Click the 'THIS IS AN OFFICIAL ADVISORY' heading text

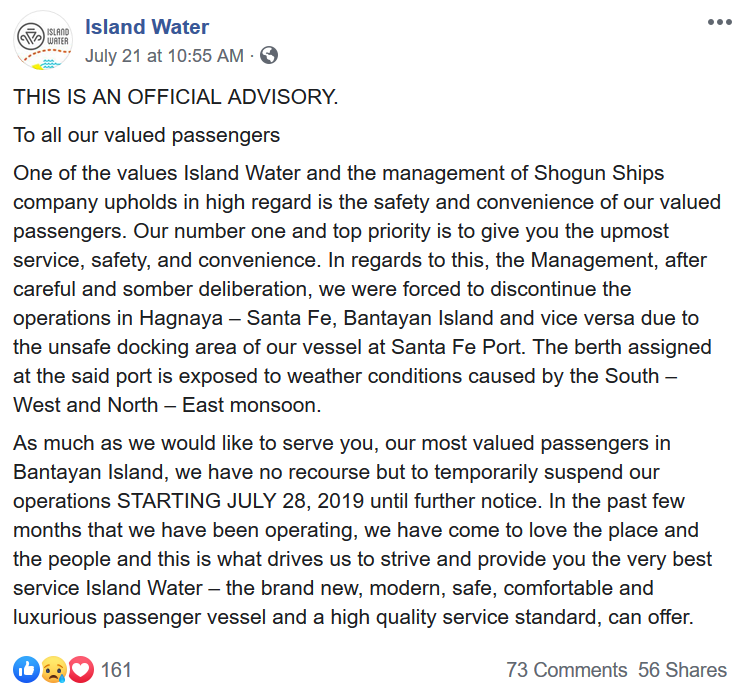tap(176, 97)
